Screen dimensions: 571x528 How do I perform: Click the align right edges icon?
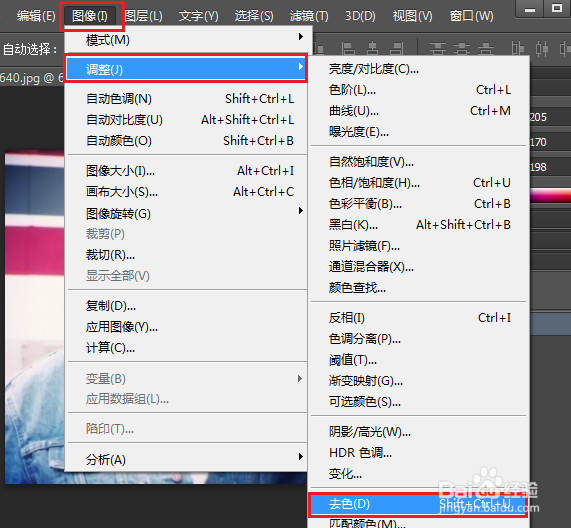click(396, 48)
